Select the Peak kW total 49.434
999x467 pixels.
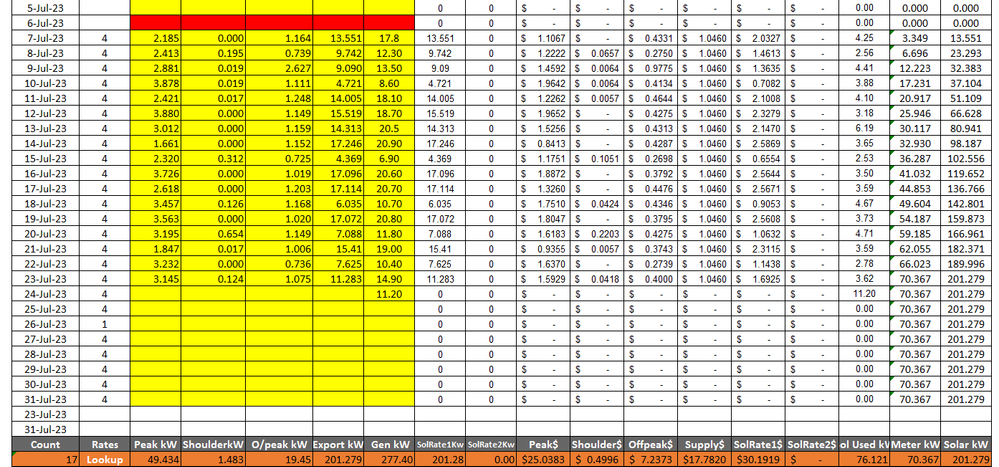click(156, 459)
